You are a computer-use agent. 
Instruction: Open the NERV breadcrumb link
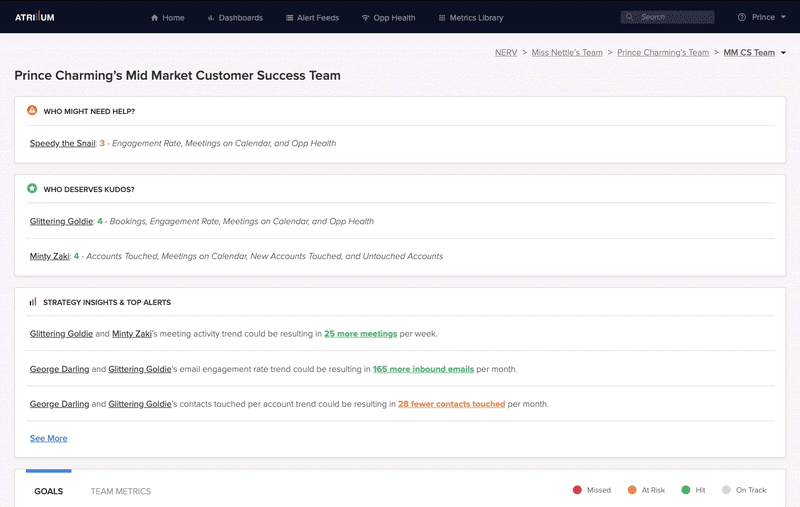(506, 53)
